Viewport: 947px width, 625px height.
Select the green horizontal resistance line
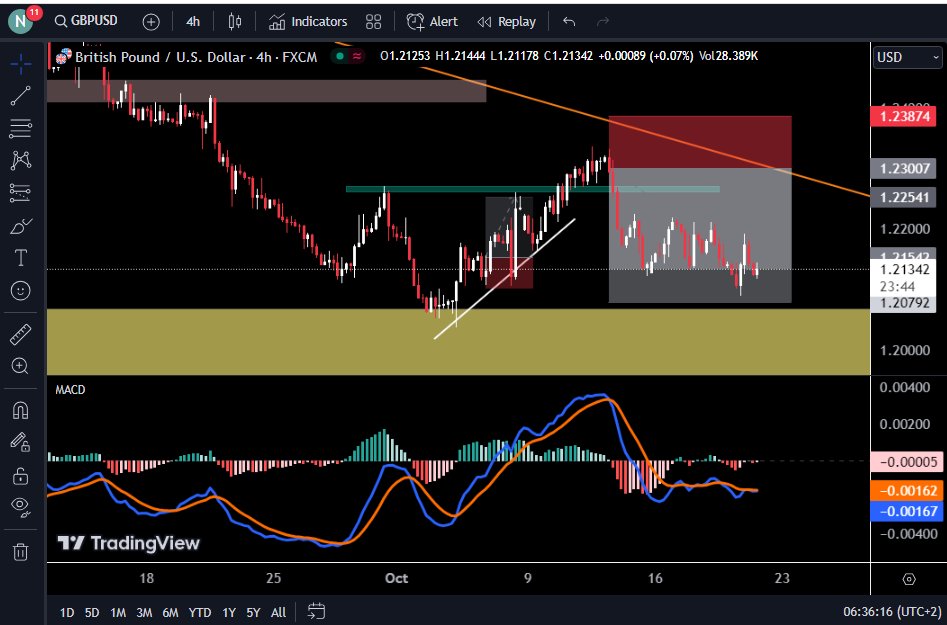tap(532, 189)
